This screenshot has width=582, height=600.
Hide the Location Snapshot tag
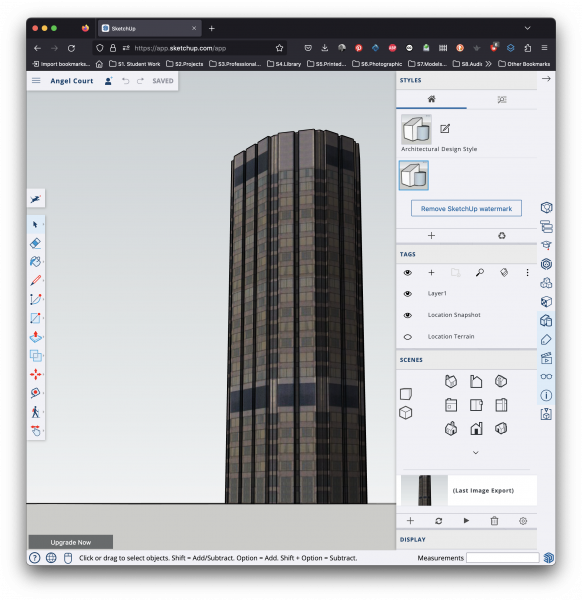[x=408, y=315]
